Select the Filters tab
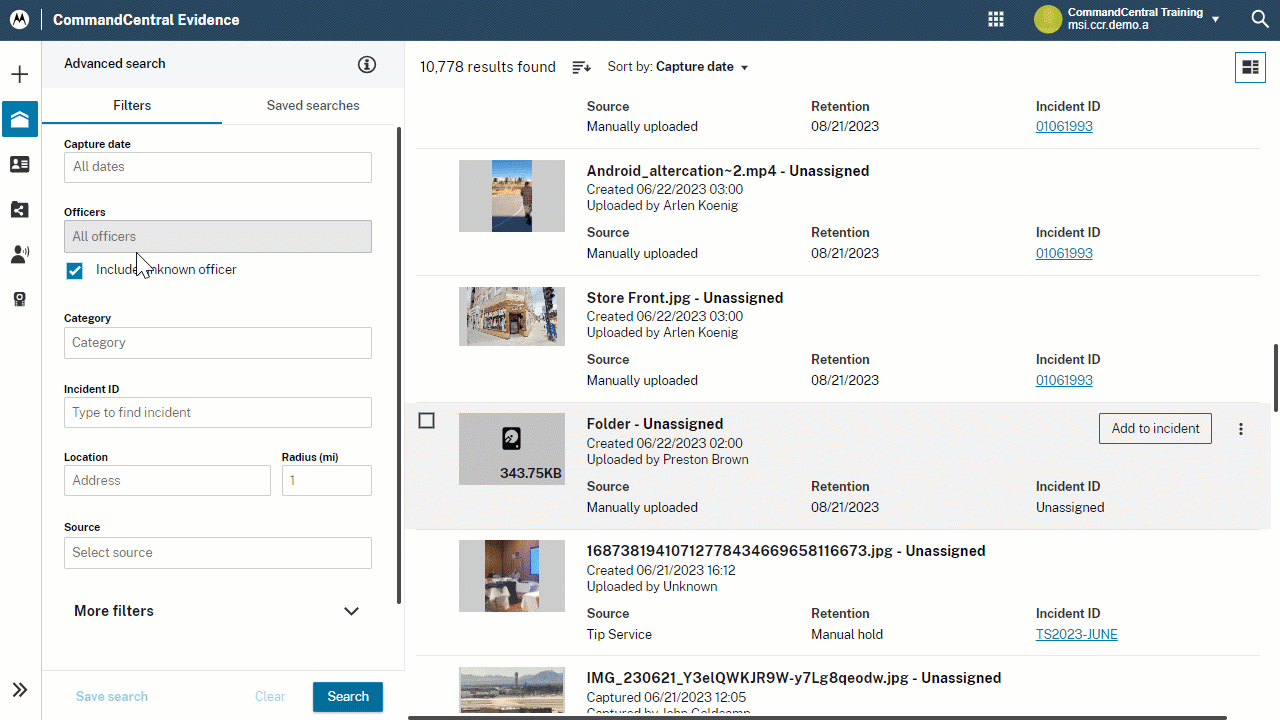Screen dimensions: 1280x720 point(132,105)
